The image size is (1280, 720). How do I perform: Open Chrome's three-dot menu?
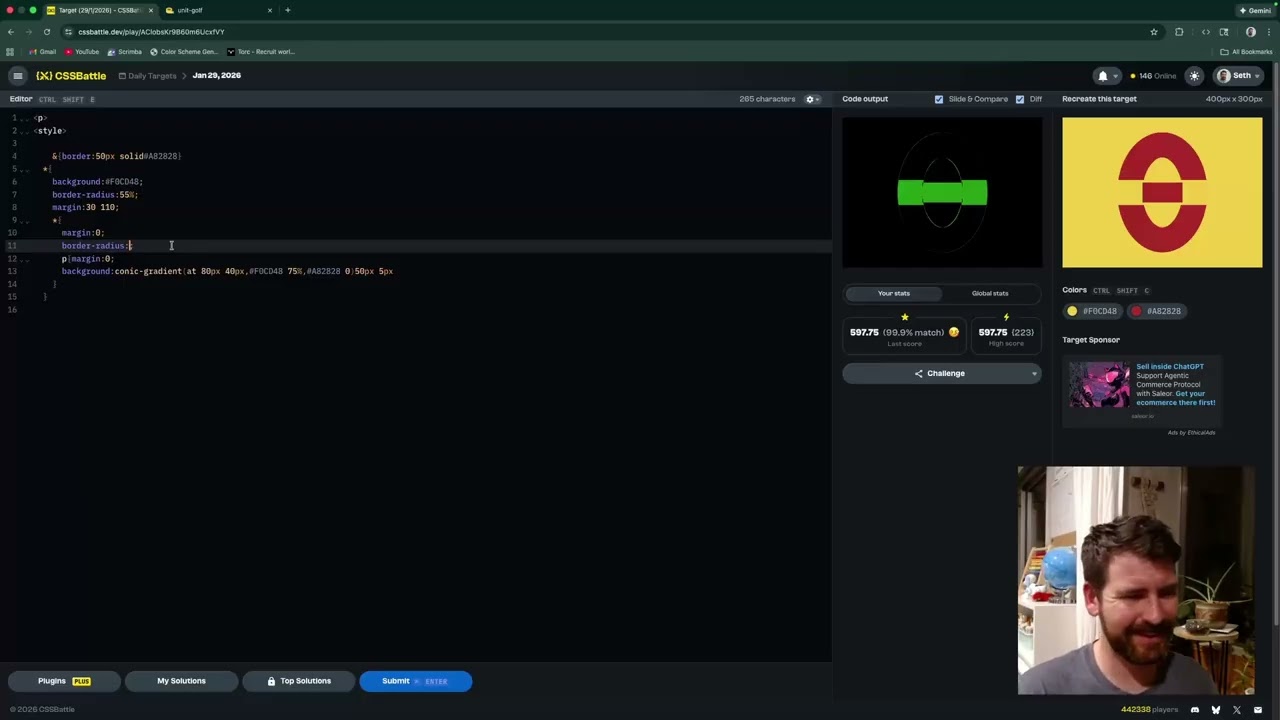pyautogui.click(x=1268, y=32)
